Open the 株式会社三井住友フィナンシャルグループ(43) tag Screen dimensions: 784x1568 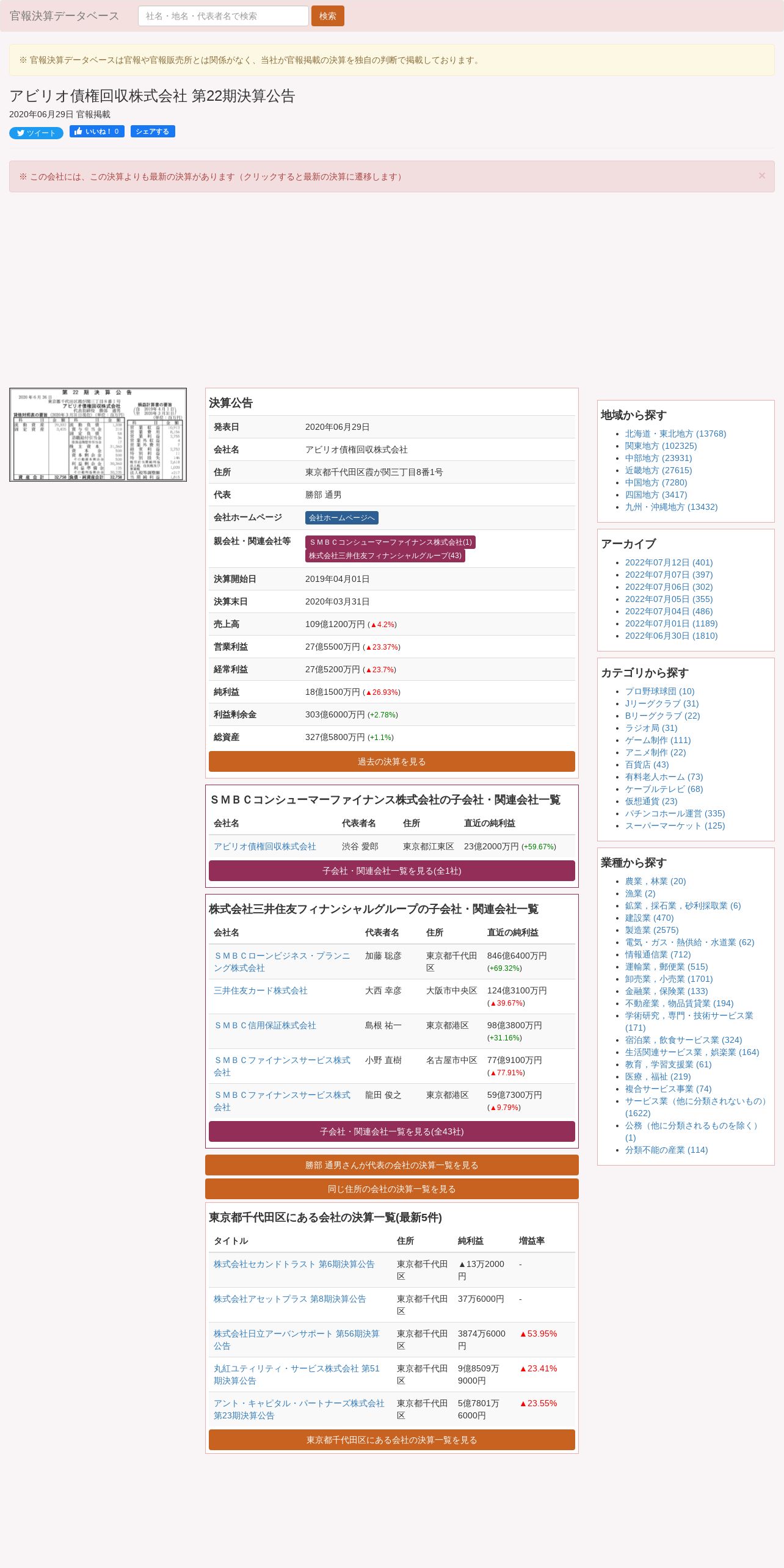pos(385,556)
